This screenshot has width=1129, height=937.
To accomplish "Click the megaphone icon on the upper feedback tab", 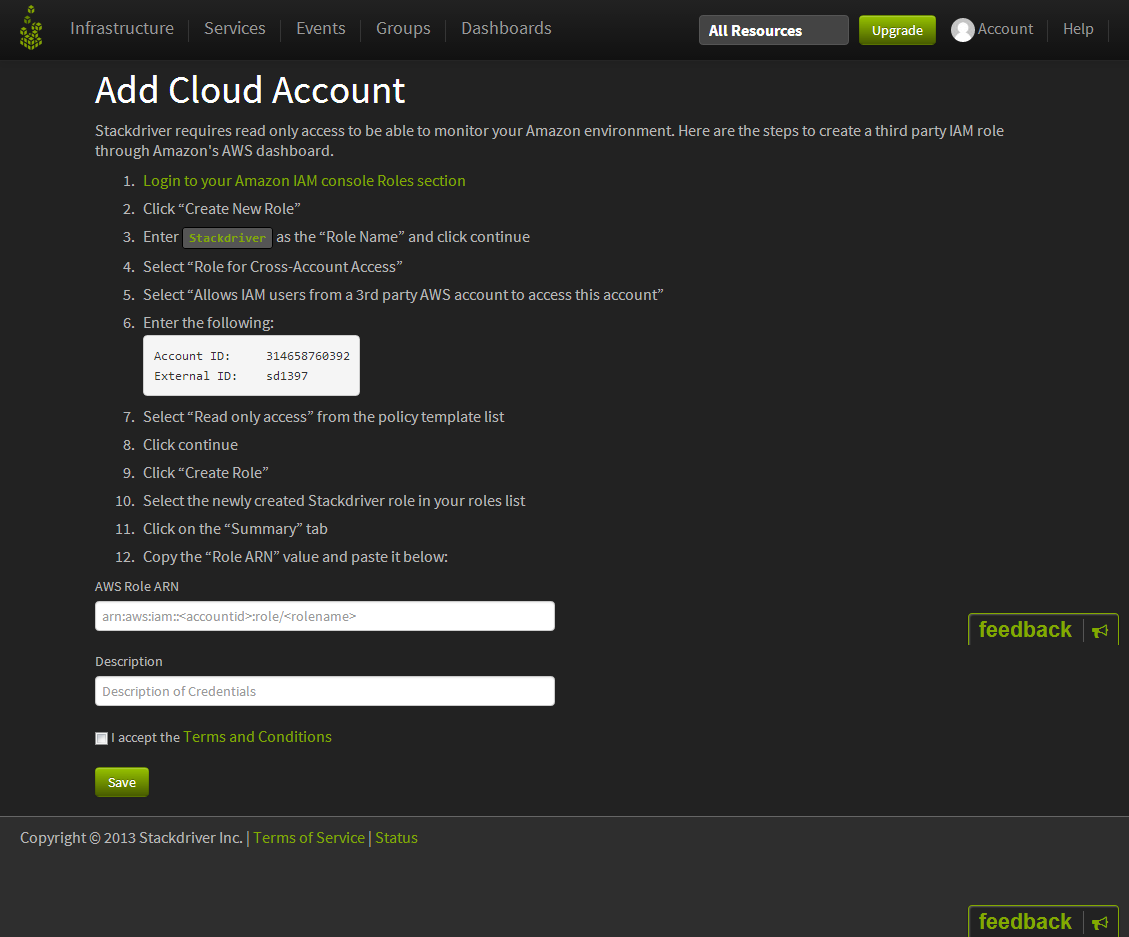I will coord(1099,631).
